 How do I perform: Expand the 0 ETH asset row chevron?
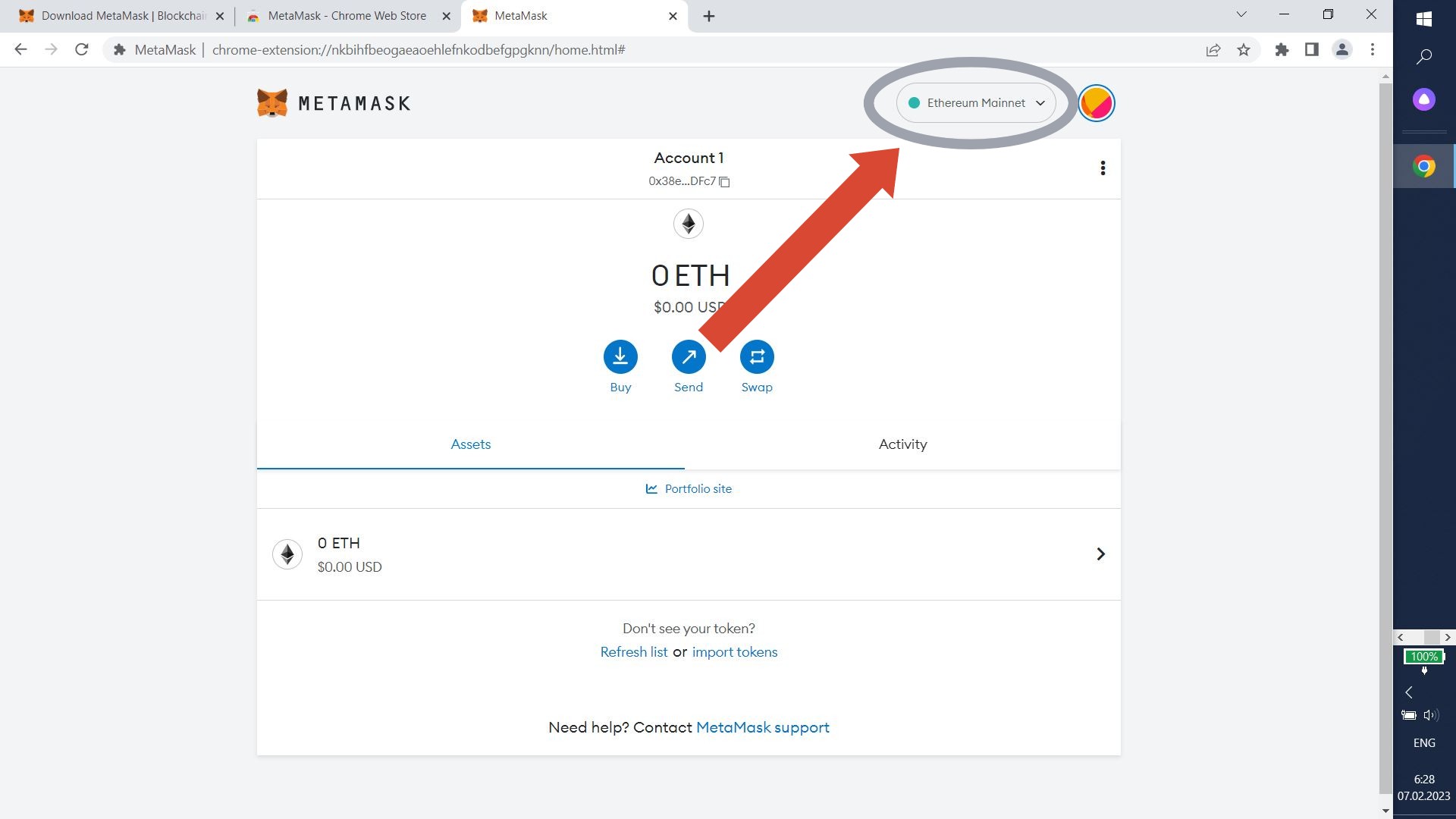(1100, 554)
